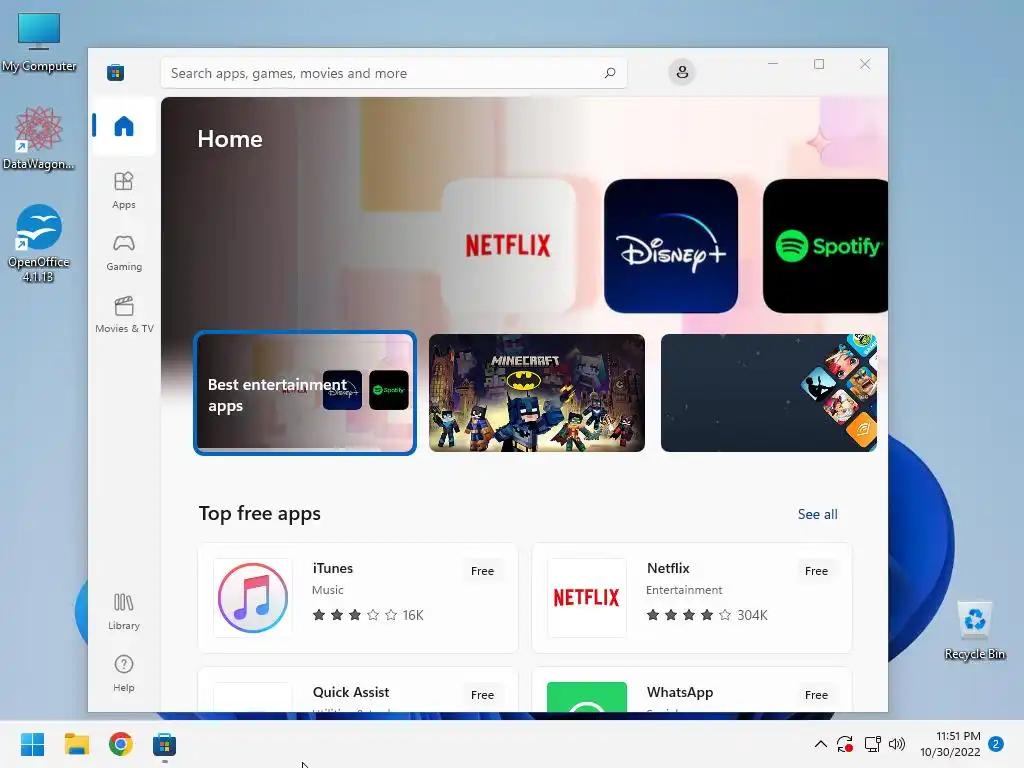This screenshot has height=768, width=1024.
Task: Click the search magnifier icon
Action: [610, 72]
